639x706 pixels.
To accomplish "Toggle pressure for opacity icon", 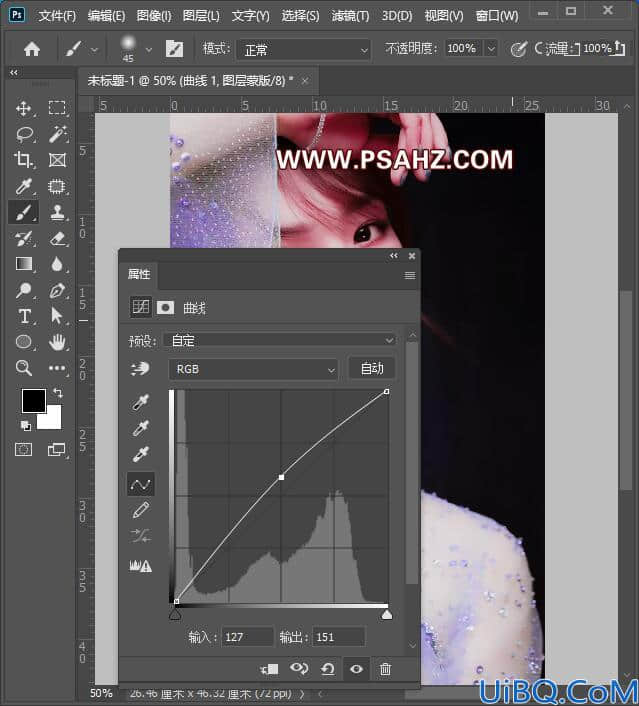I will tap(518, 49).
